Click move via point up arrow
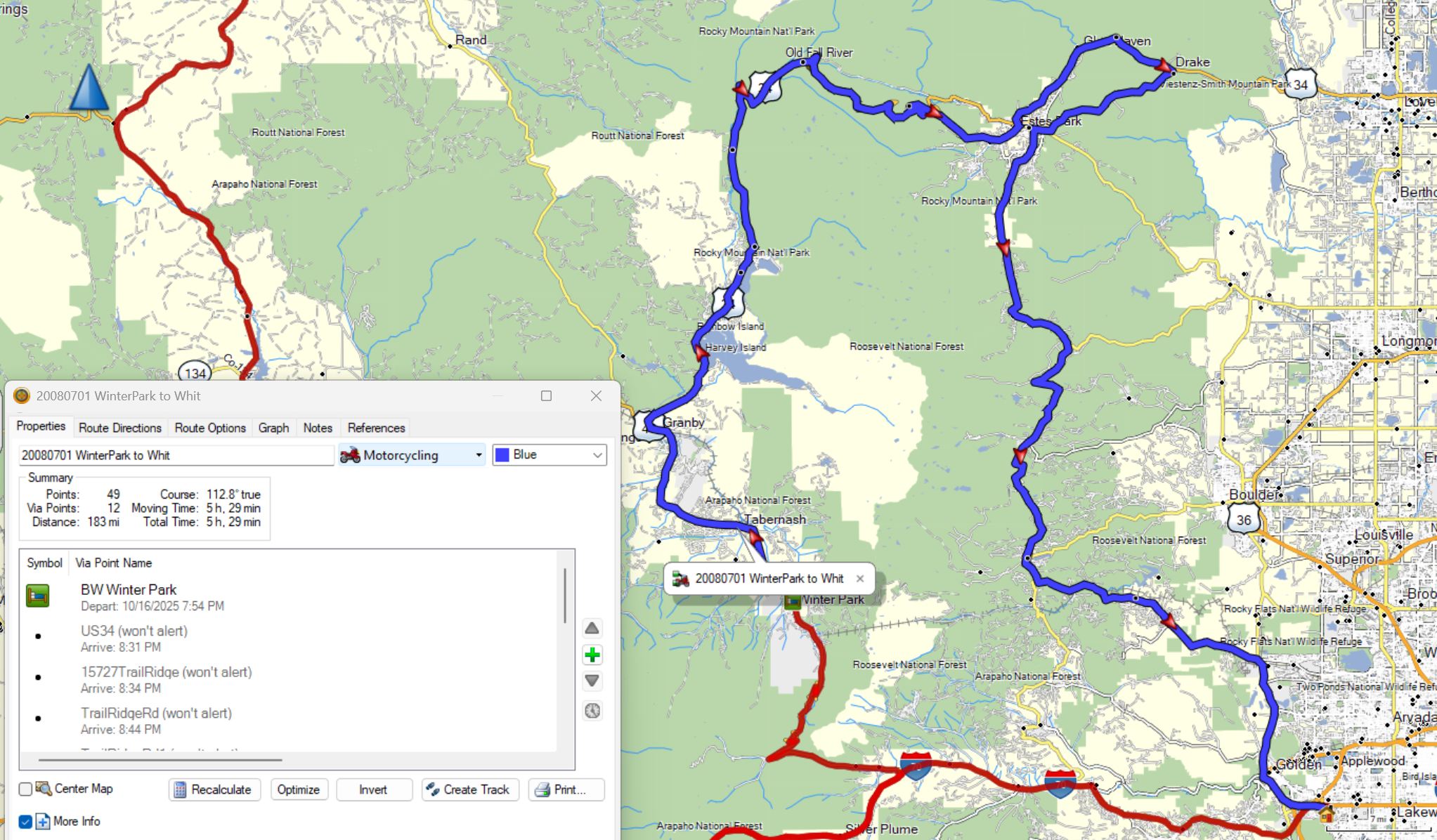 pos(592,628)
